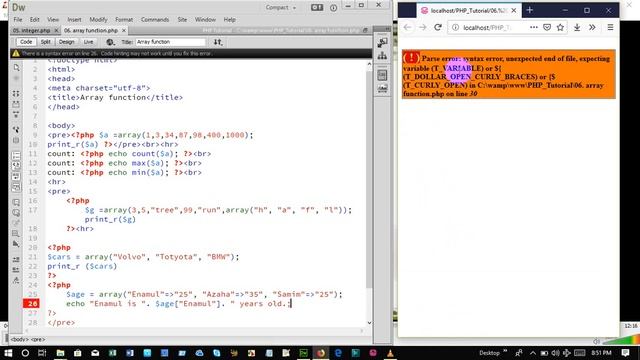640x360 pixels.
Task: Click the highlighted line 26 error marker
Action: click(31, 303)
